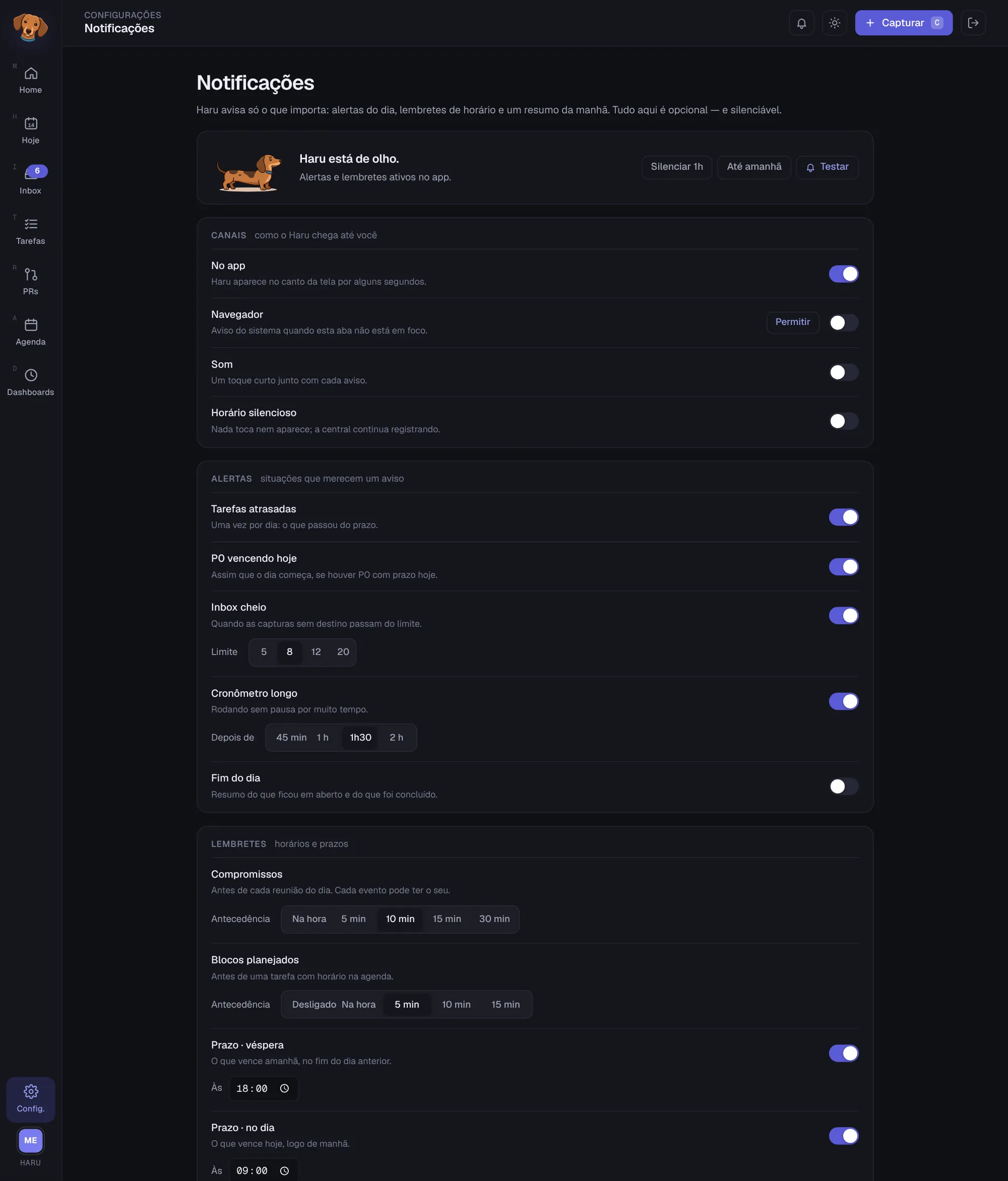
Task: Choose Na hora for Compromissos
Action: [309, 919]
